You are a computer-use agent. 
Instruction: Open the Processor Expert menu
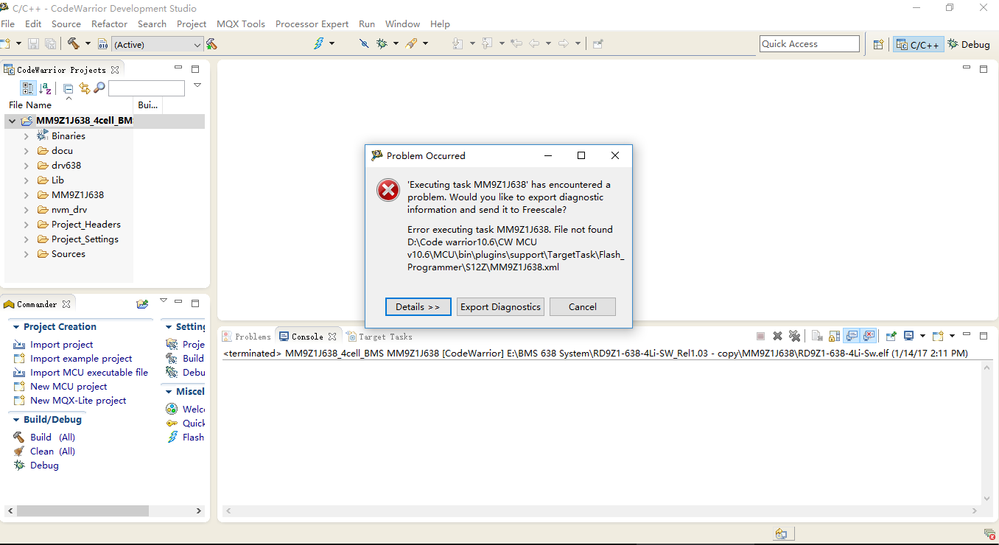312,24
